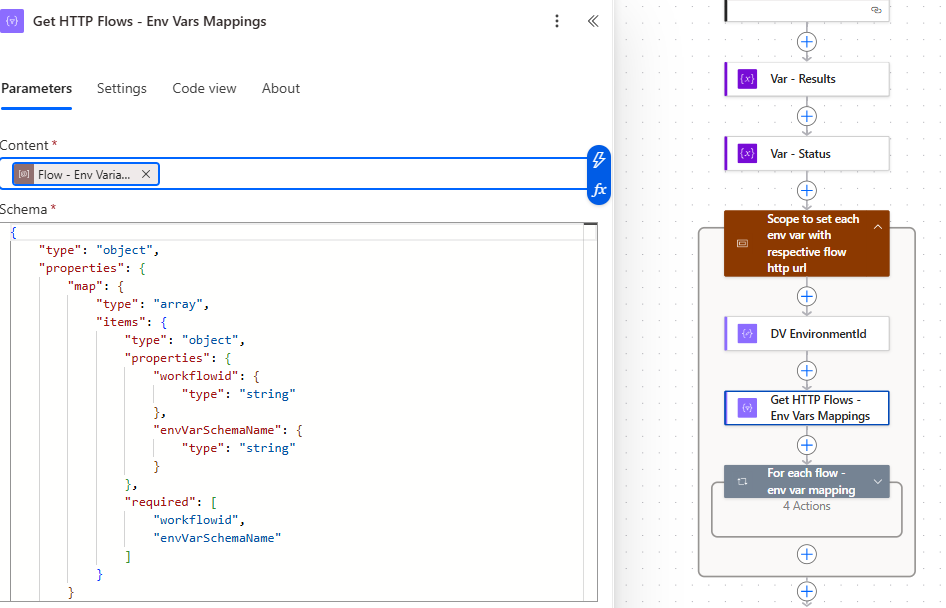Viewport: 946px width, 608px height.
Task: Open the 4 Actions inside For each flow
Action: [806, 505]
